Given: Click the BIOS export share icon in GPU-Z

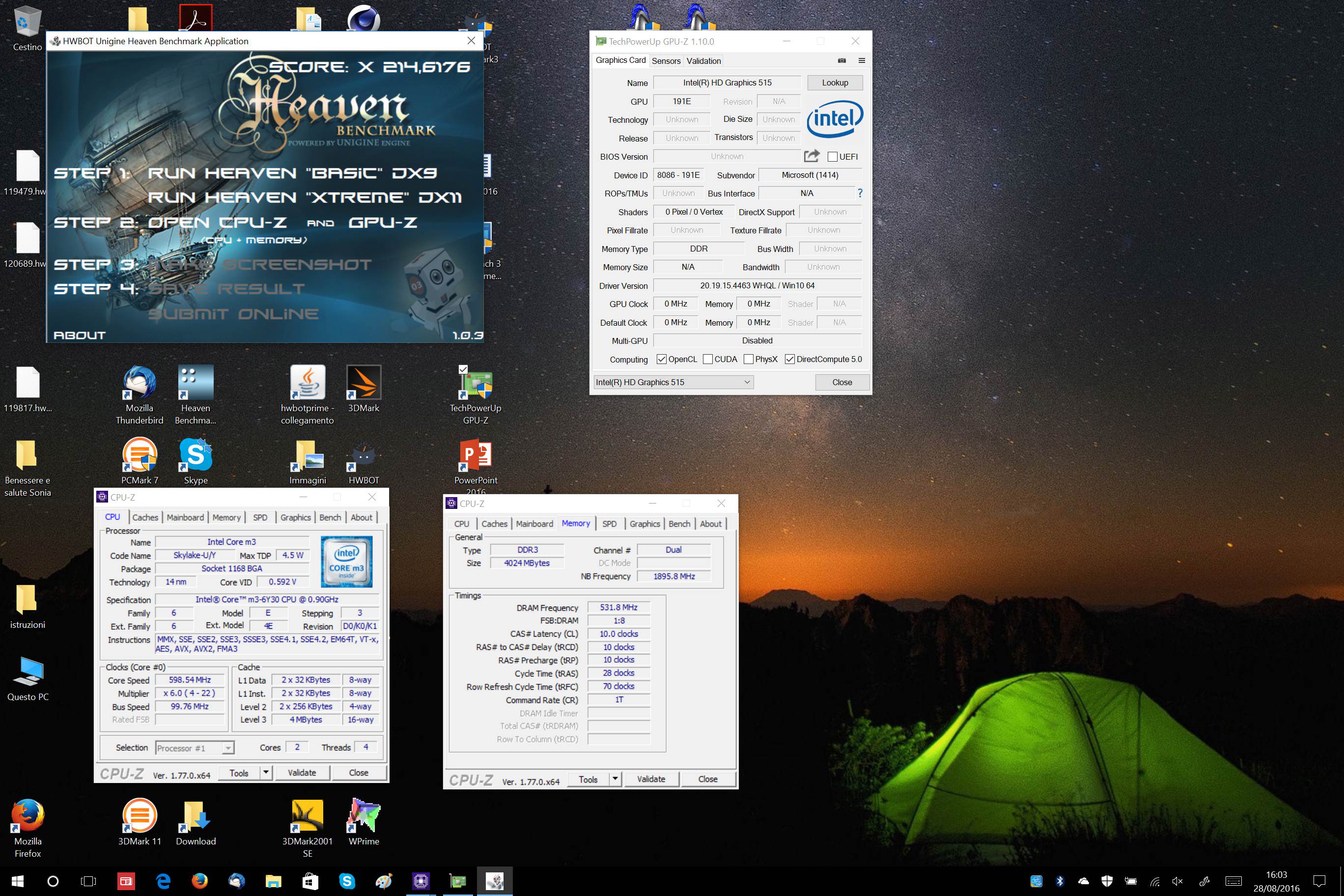Looking at the screenshot, I should [812, 156].
